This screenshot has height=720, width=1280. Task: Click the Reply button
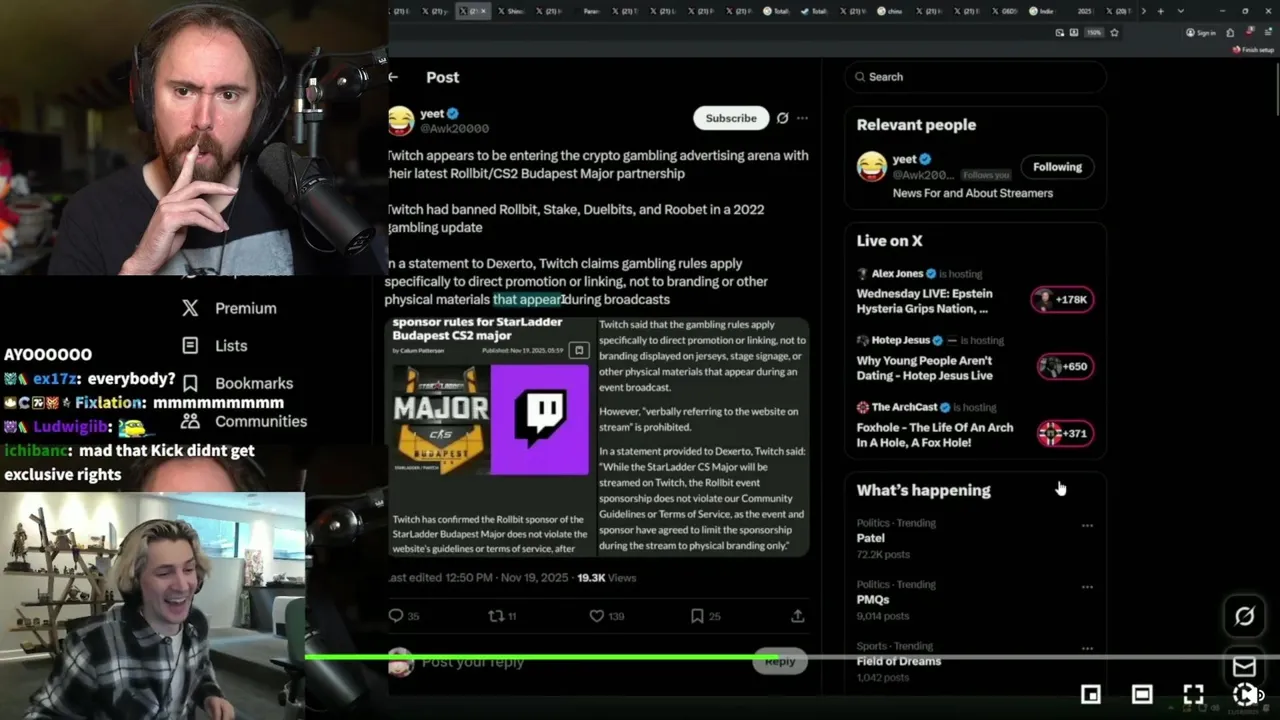click(780, 661)
